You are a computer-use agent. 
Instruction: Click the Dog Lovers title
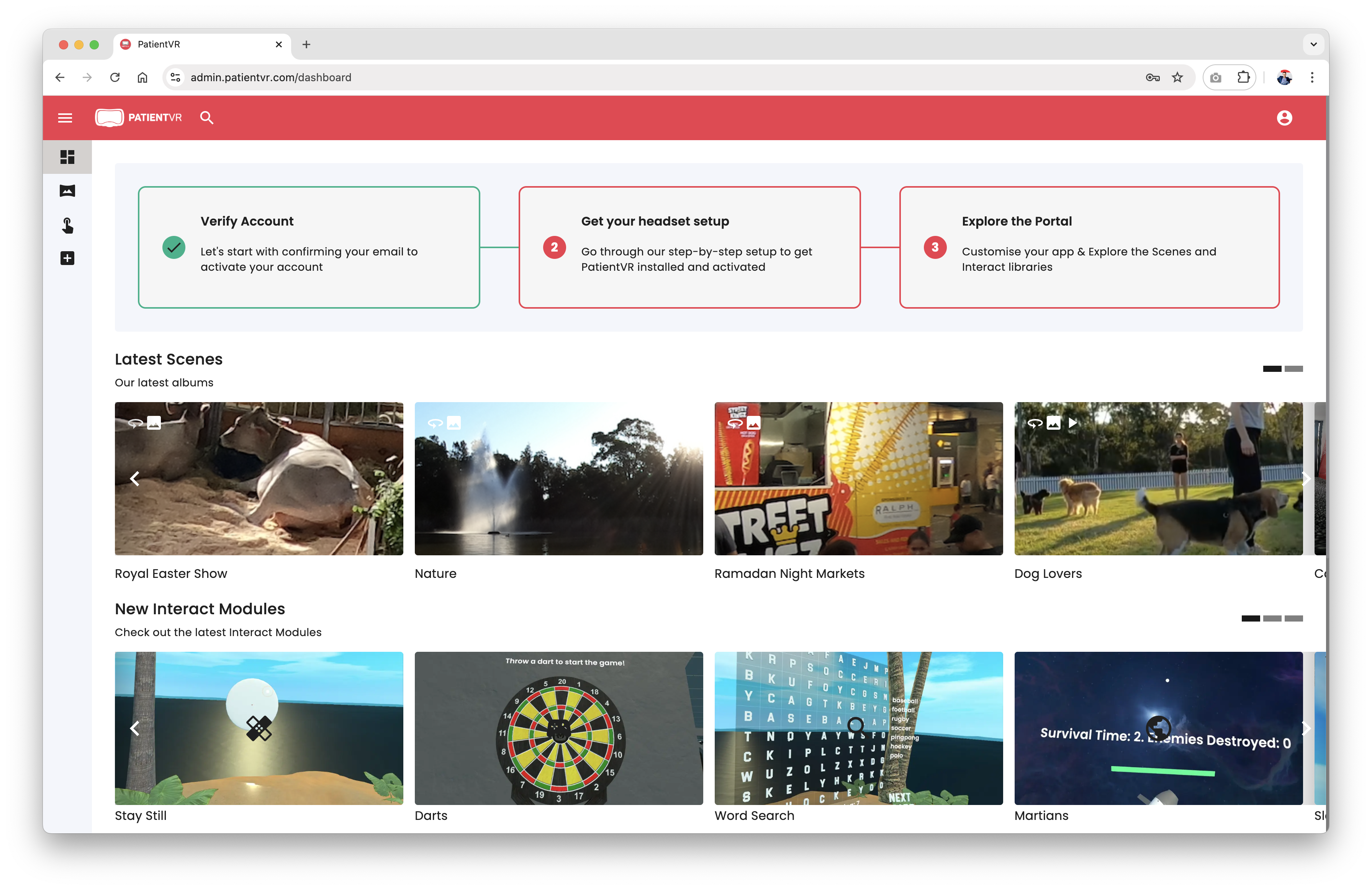(x=1048, y=574)
